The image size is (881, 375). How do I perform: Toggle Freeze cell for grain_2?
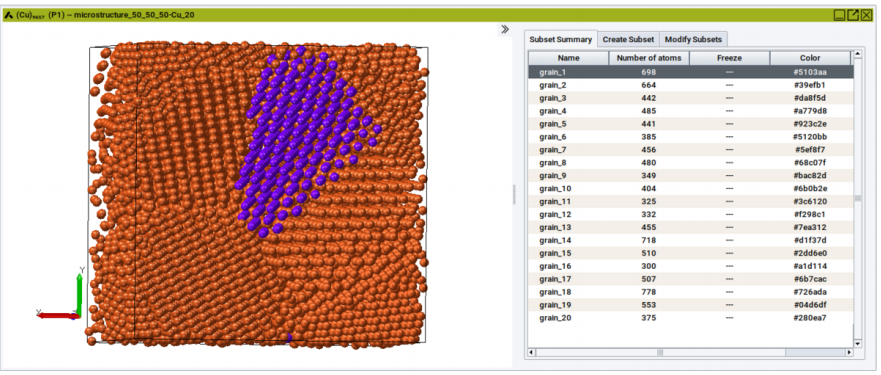pyautogui.click(x=729, y=85)
